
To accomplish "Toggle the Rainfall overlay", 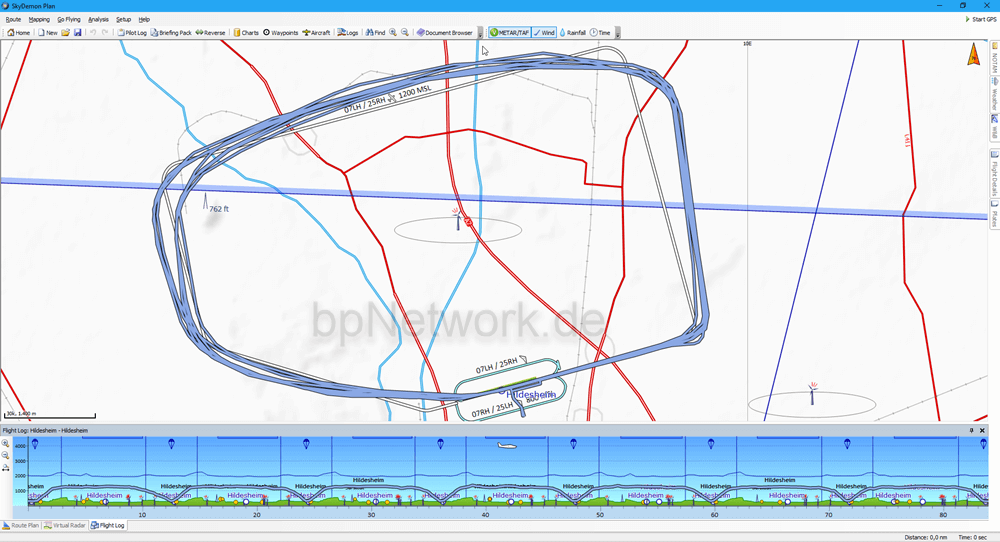I will point(573,33).
